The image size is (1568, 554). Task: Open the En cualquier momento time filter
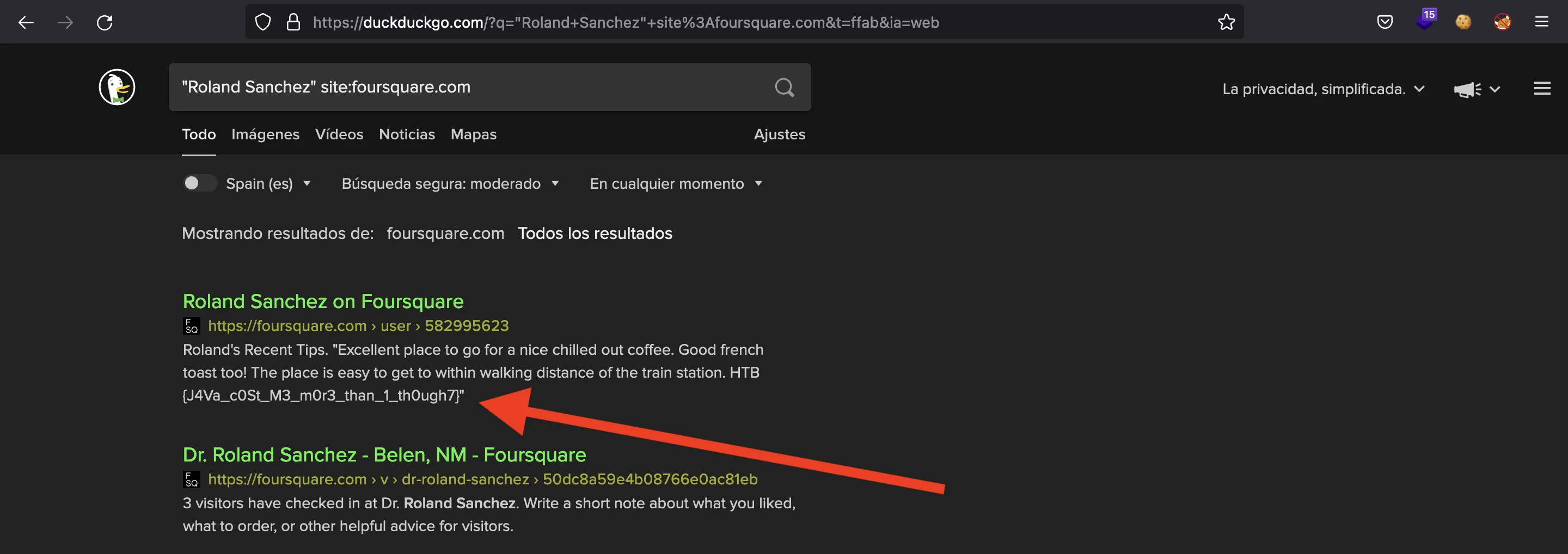pyautogui.click(x=676, y=183)
